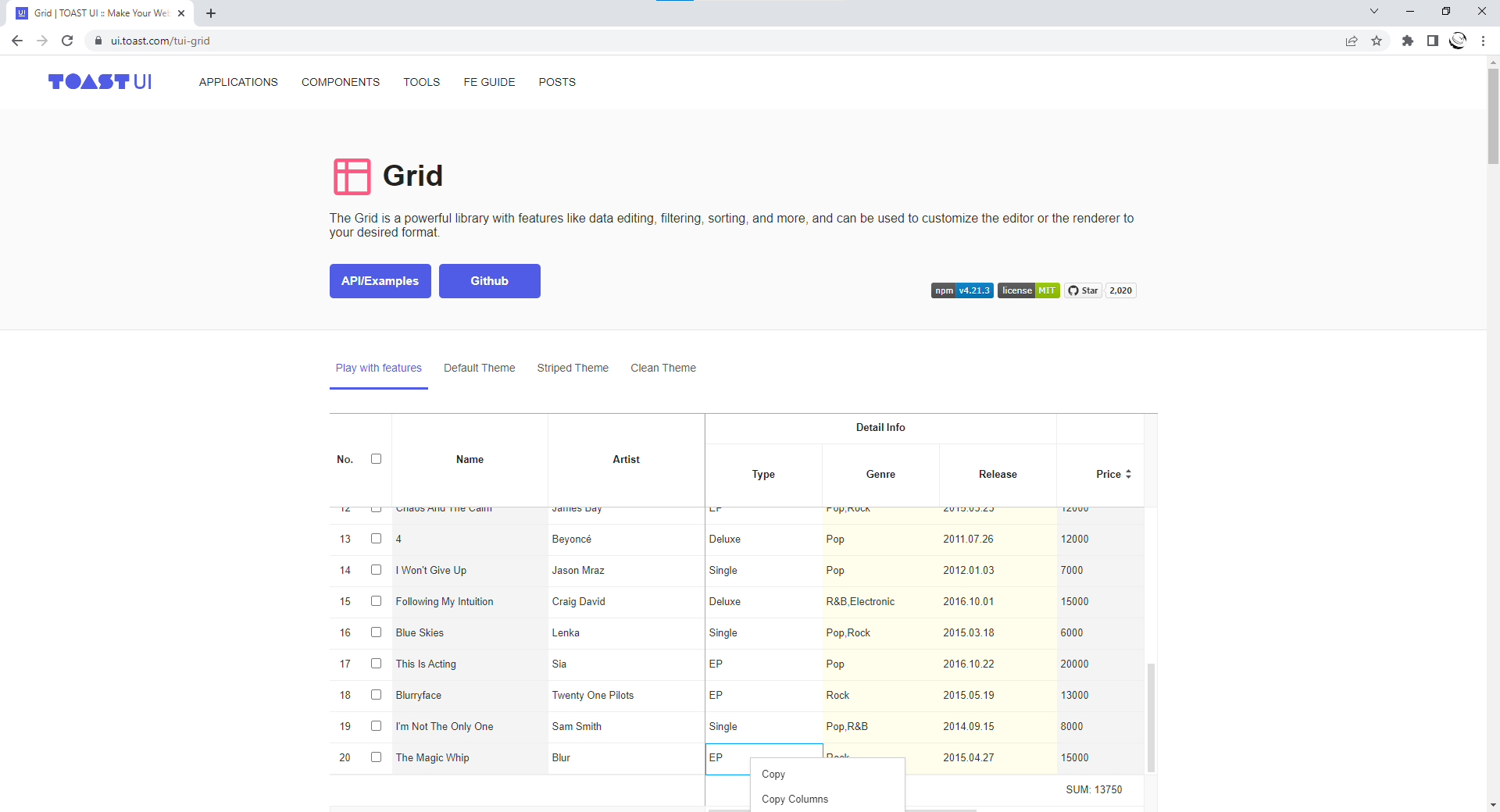
Task: Select artist cell Beyoncé
Action: click(x=626, y=539)
